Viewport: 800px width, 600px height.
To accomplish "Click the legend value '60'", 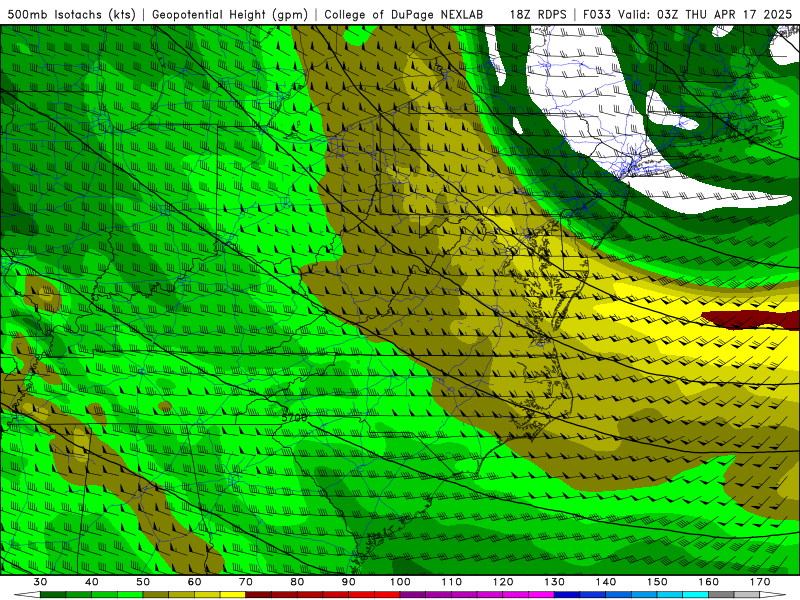I will pos(194,582).
